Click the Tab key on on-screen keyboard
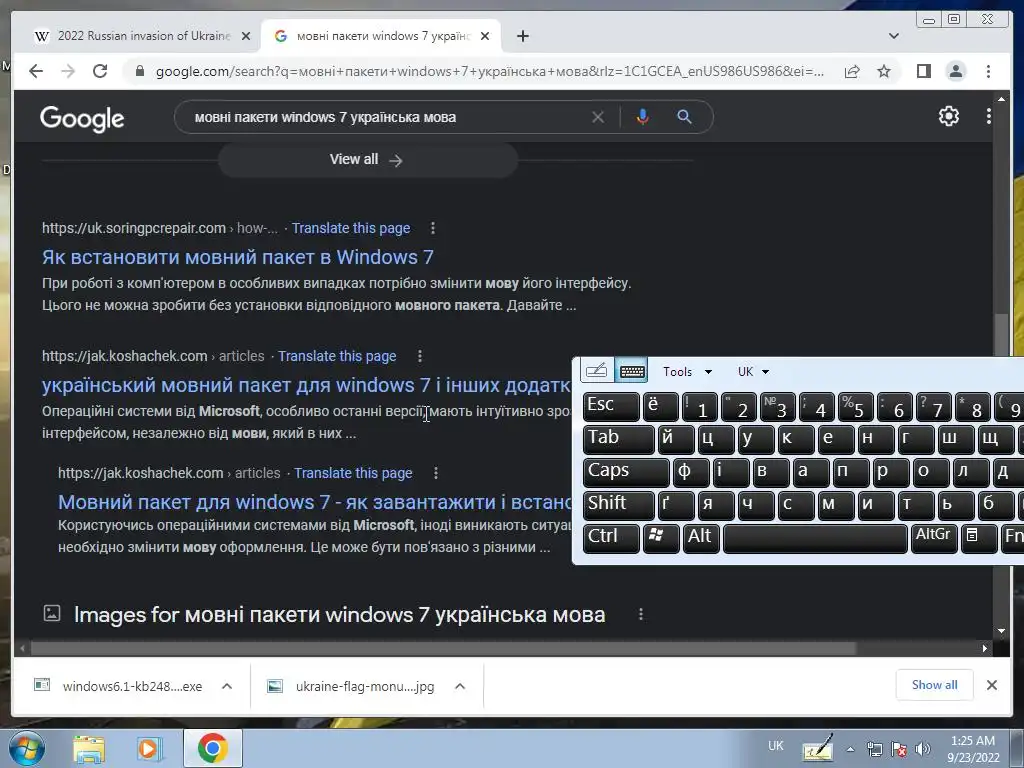Image resolution: width=1024 pixels, height=768 pixels. (x=618, y=438)
